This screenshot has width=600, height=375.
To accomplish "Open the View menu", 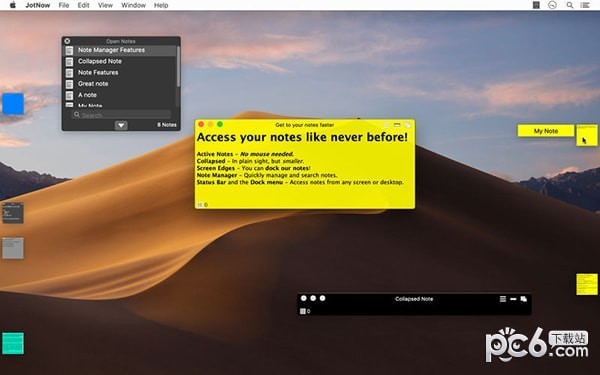I will coord(105,5).
